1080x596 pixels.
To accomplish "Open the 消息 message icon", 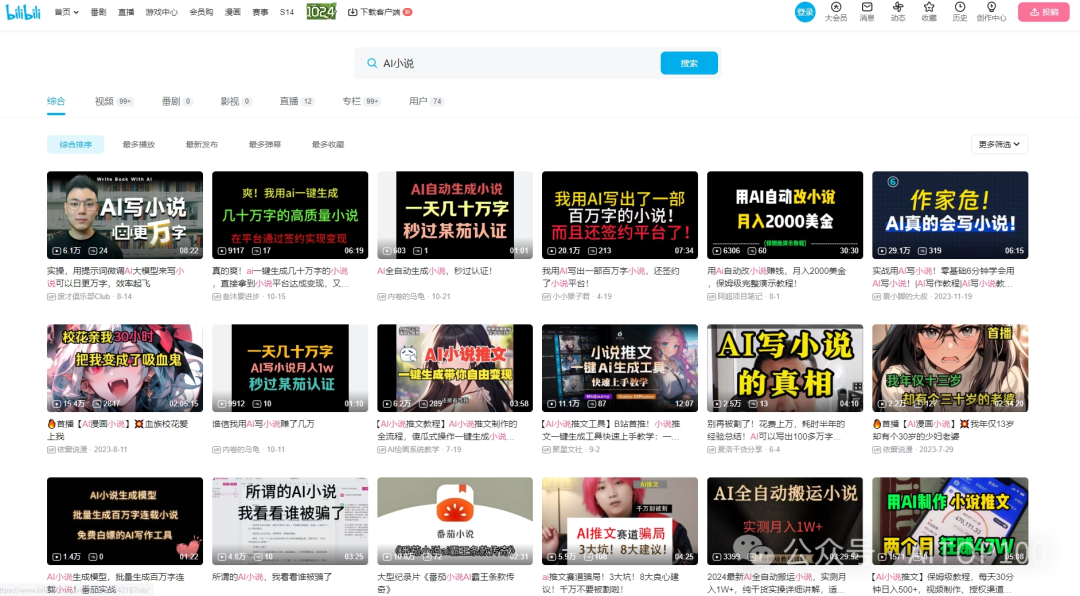I will pyautogui.click(x=866, y=12).
